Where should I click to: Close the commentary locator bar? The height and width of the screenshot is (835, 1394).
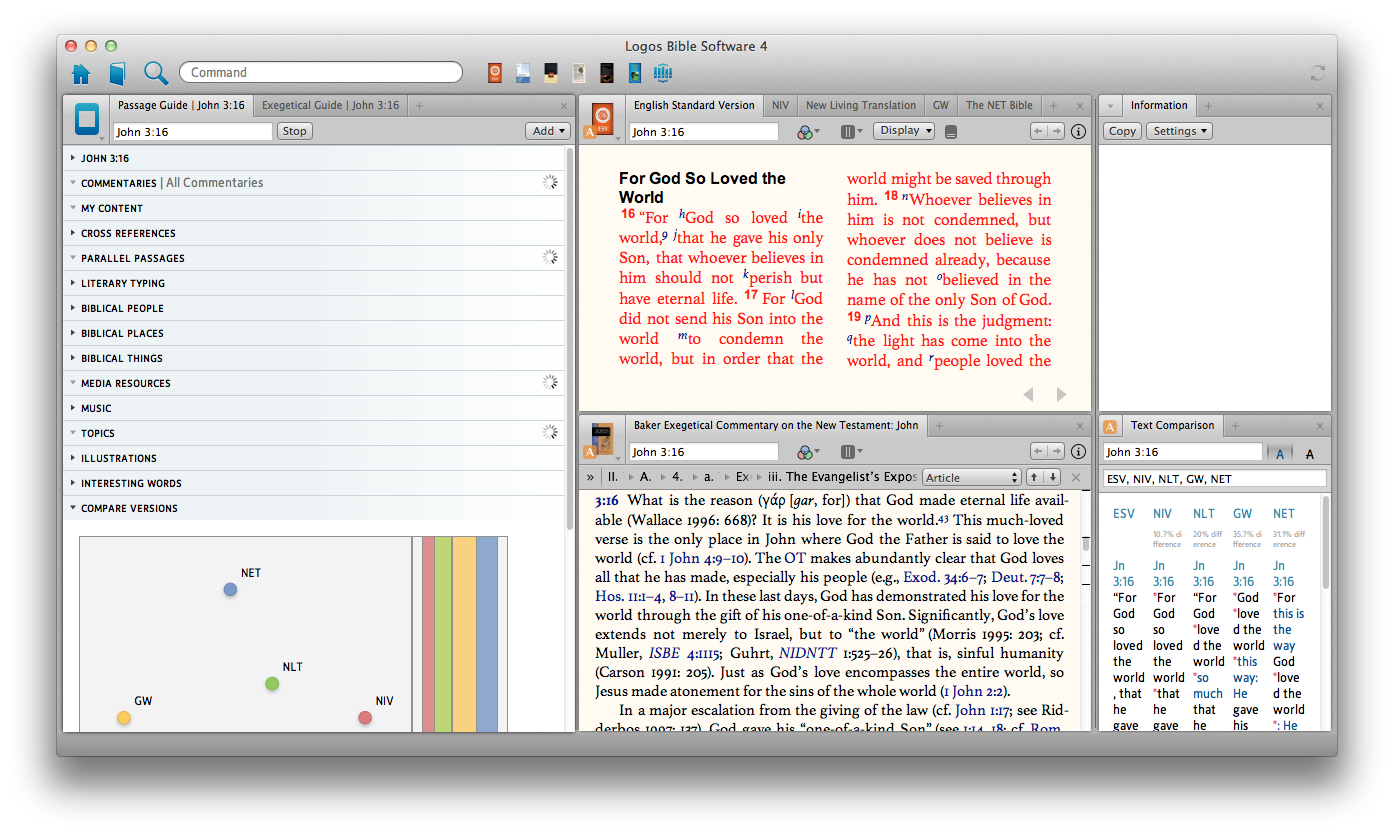[1076, 477]
